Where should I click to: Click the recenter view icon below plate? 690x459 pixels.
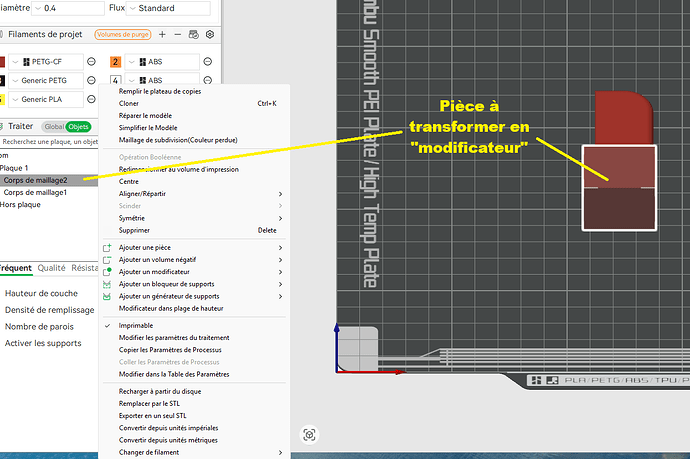[x=309, y=435]
